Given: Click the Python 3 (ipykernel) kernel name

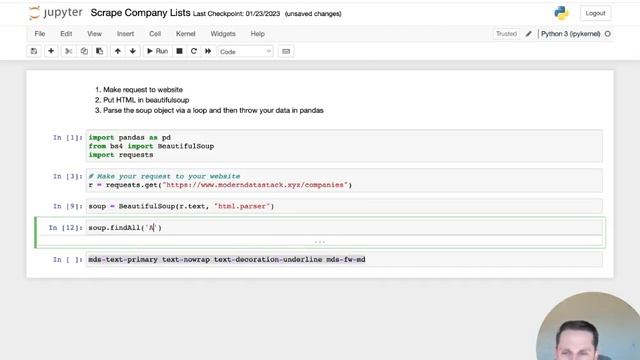Looking at the screenshot, I should point(571,34).
